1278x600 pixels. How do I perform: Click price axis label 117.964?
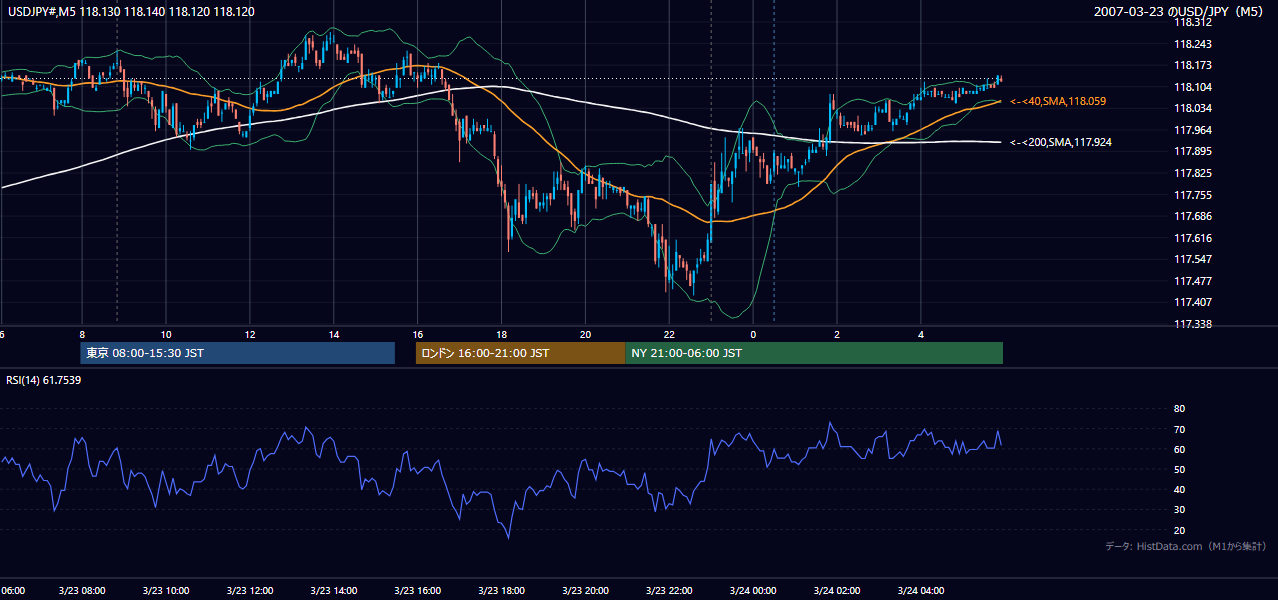point(1192,130)
